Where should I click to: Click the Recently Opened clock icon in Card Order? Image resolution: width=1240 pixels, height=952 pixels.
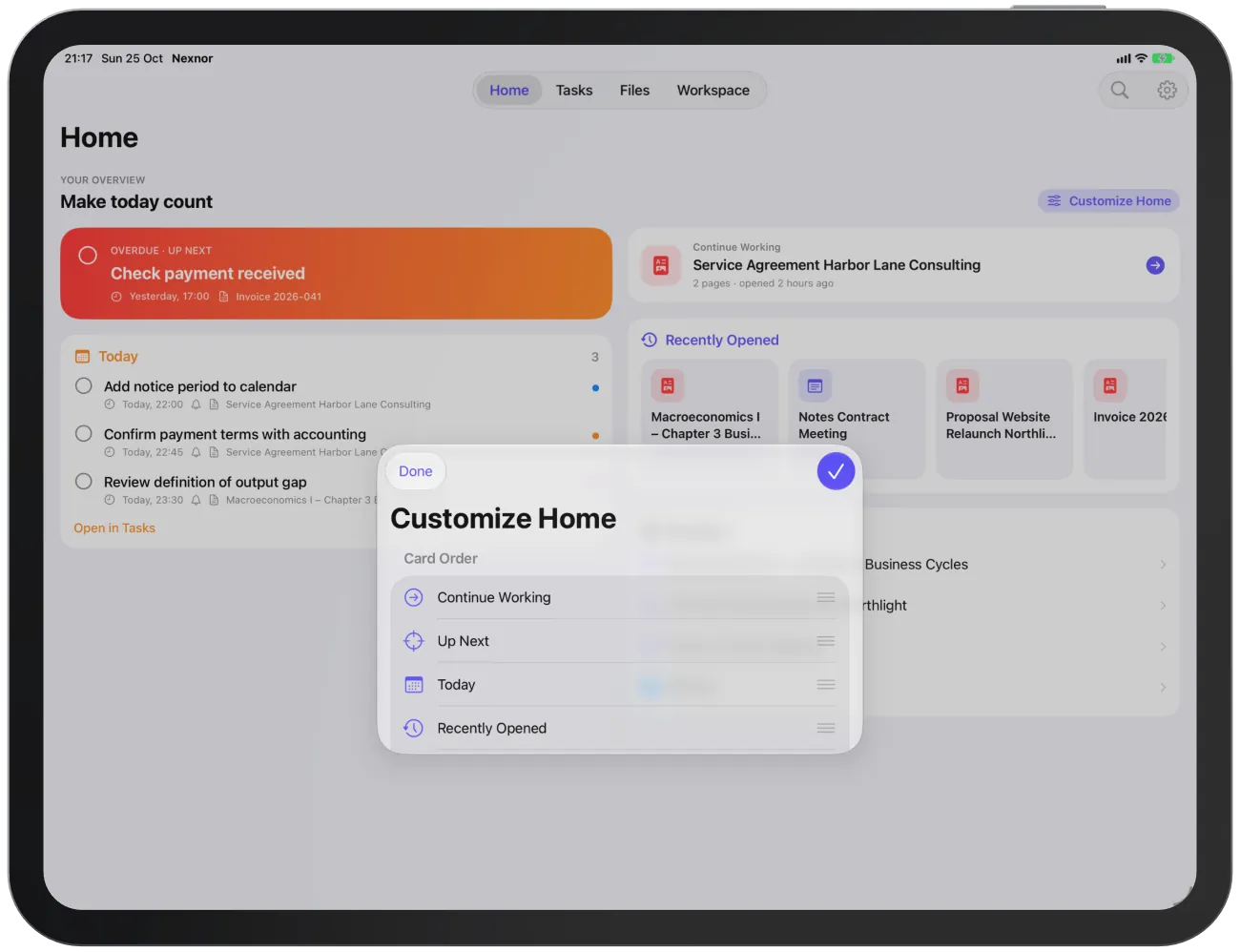[x=414, y=728]
